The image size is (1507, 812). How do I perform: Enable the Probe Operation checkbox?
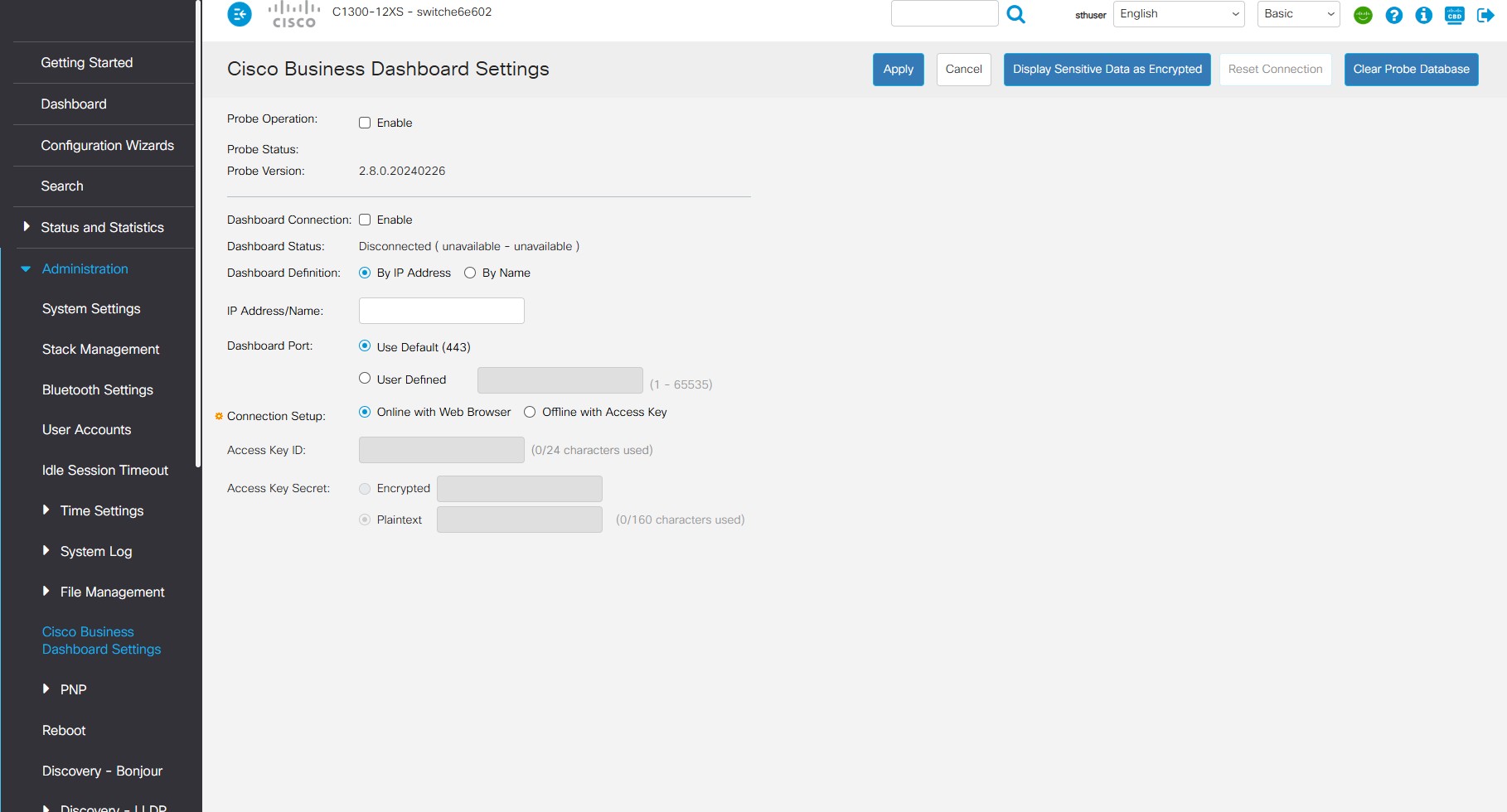click(365, 123)
